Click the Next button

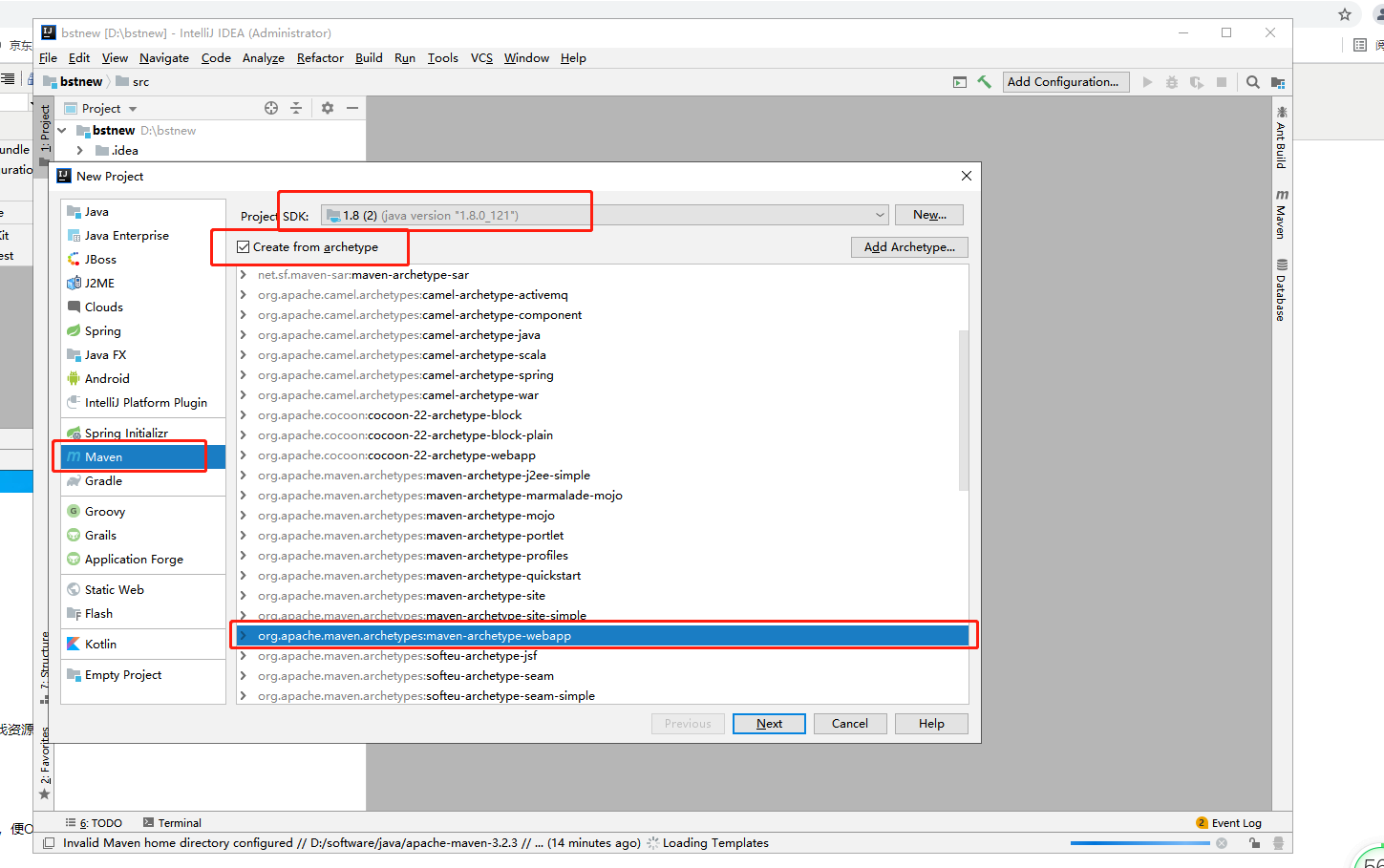click(x=769, y=724)
